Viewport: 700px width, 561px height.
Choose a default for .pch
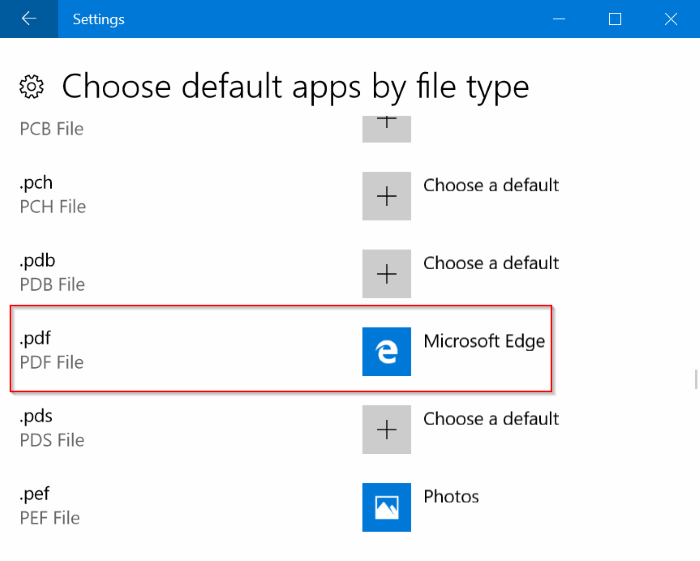[491, 185]
